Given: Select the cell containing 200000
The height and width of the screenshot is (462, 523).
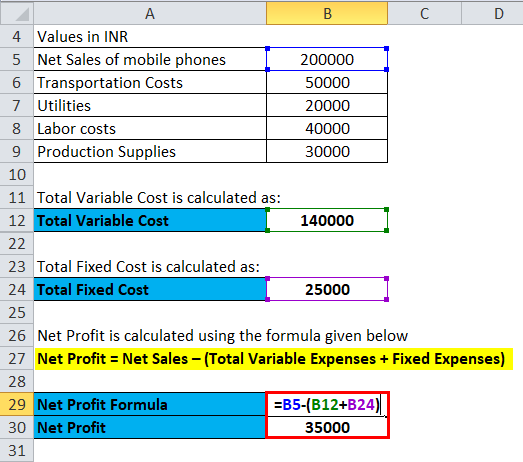Looking at the screenshot, I should coord(327,59).
